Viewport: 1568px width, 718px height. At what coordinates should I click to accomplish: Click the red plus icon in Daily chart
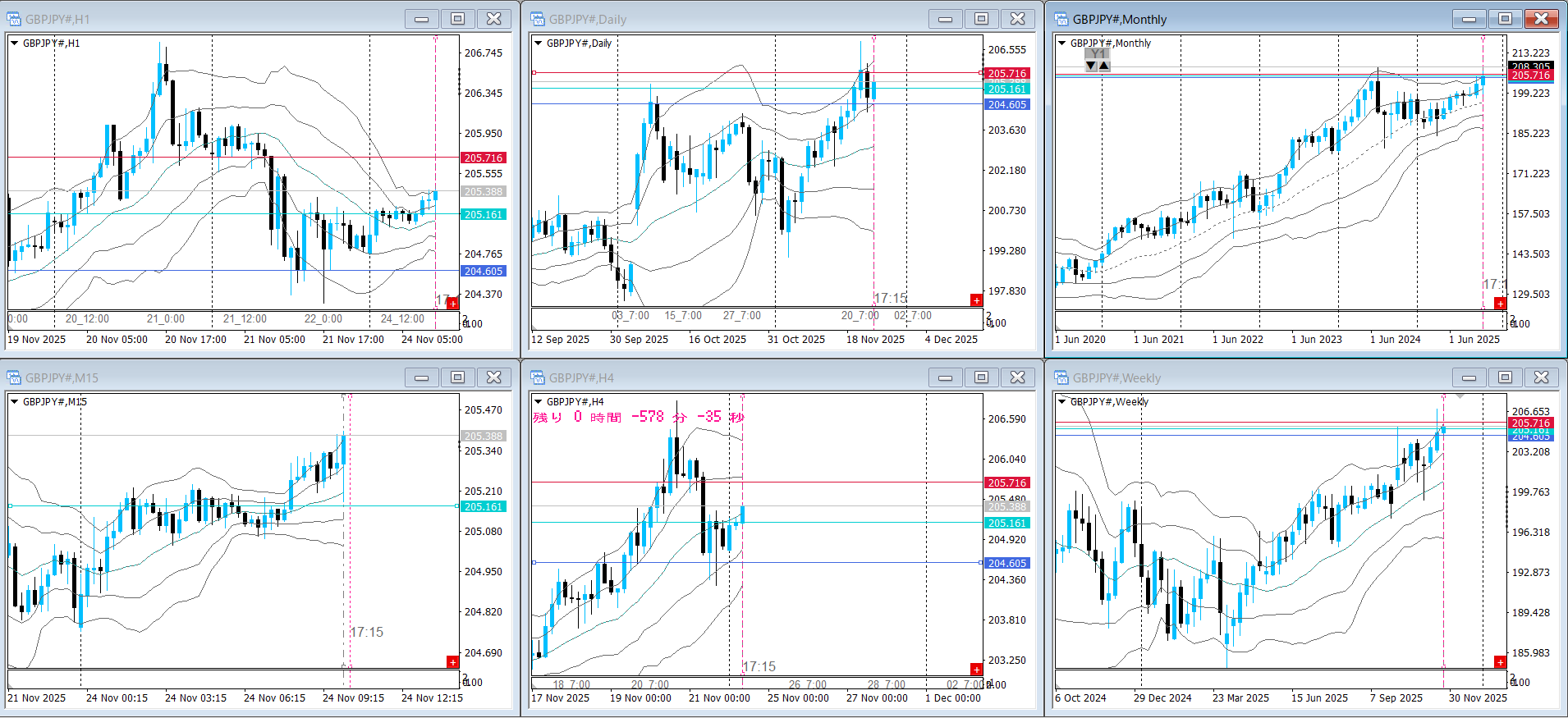point(976,300)
